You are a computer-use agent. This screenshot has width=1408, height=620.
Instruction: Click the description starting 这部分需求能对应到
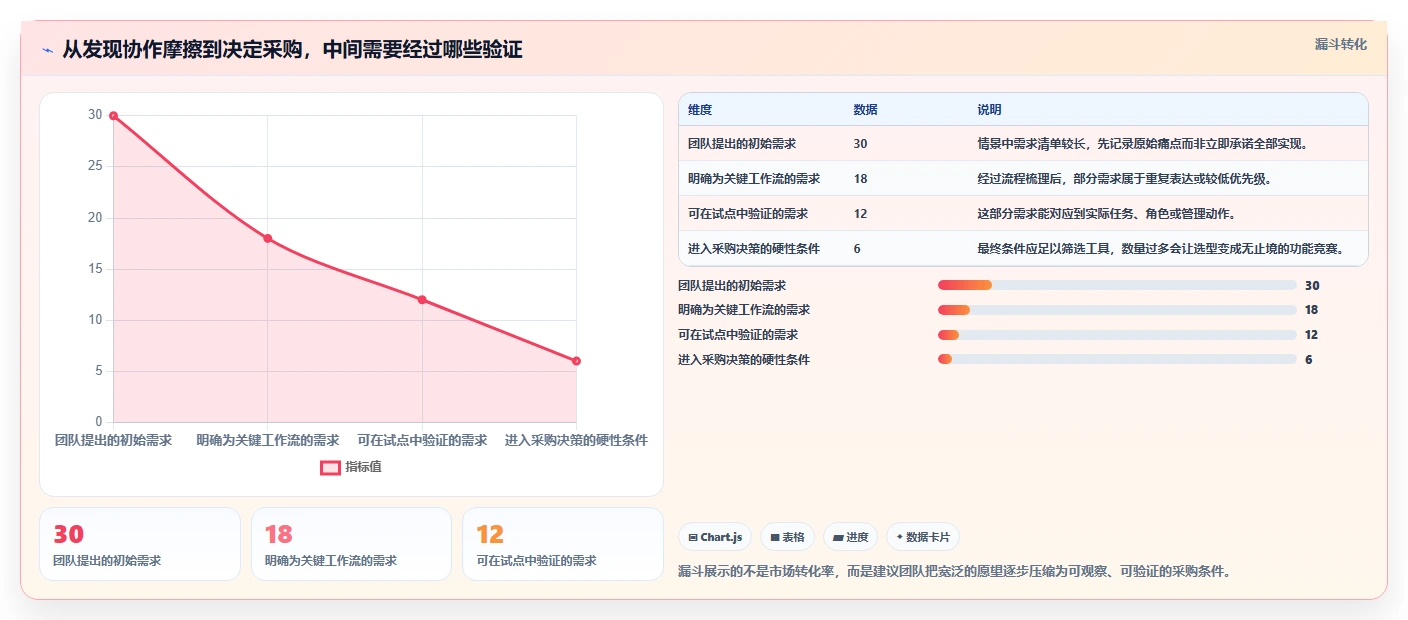point(1106,214)
